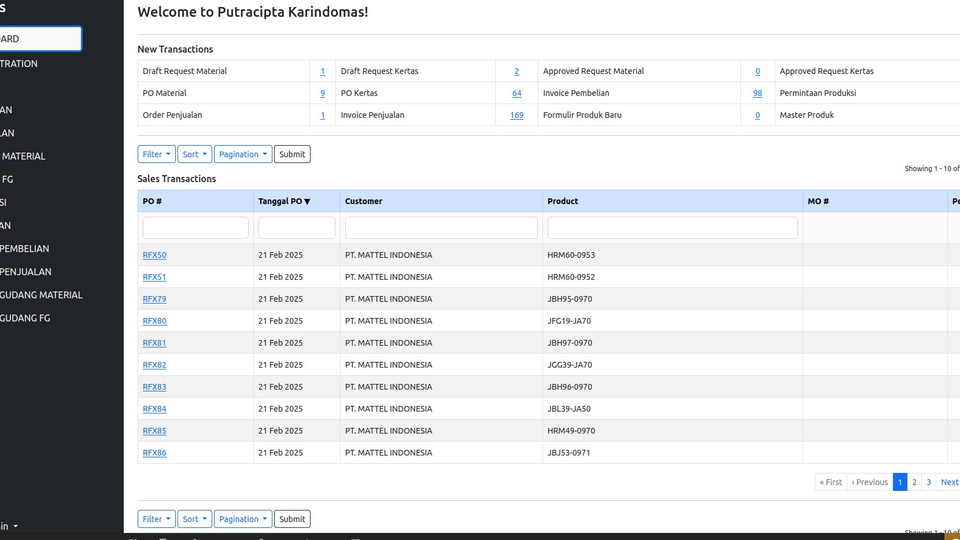The image size is (960, 540).
Task: Go to page 2 of results
Action: click(x=914, y=482)
